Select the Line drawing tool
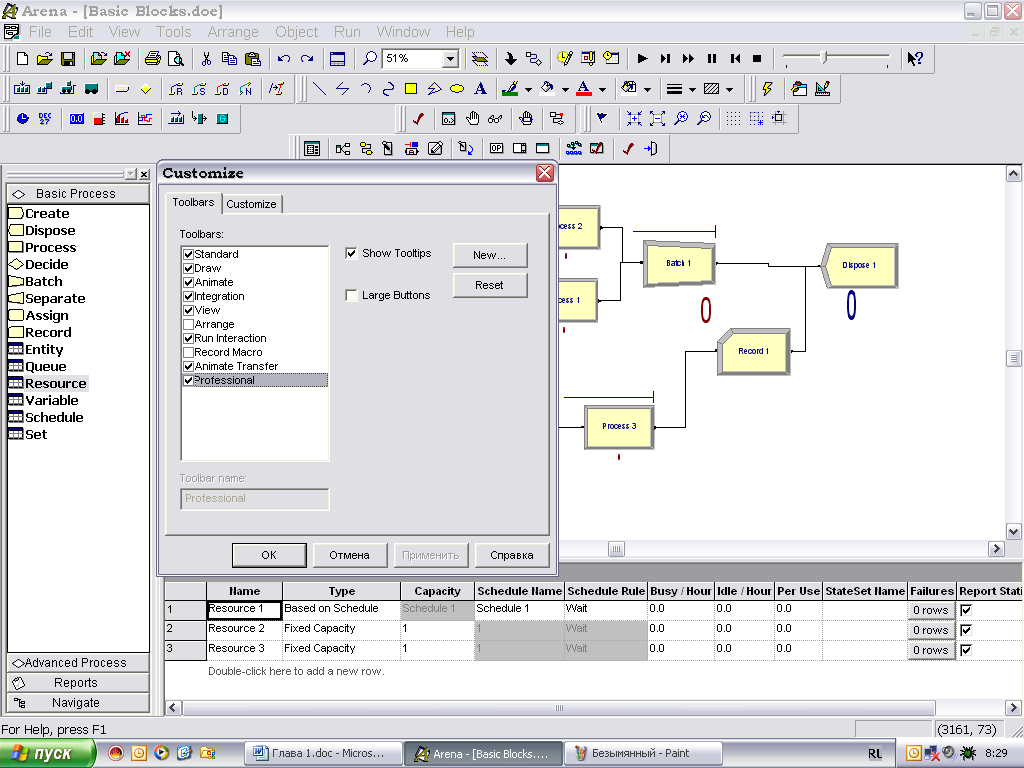This screenshot has width=1024, height=768. coord(319,89)
